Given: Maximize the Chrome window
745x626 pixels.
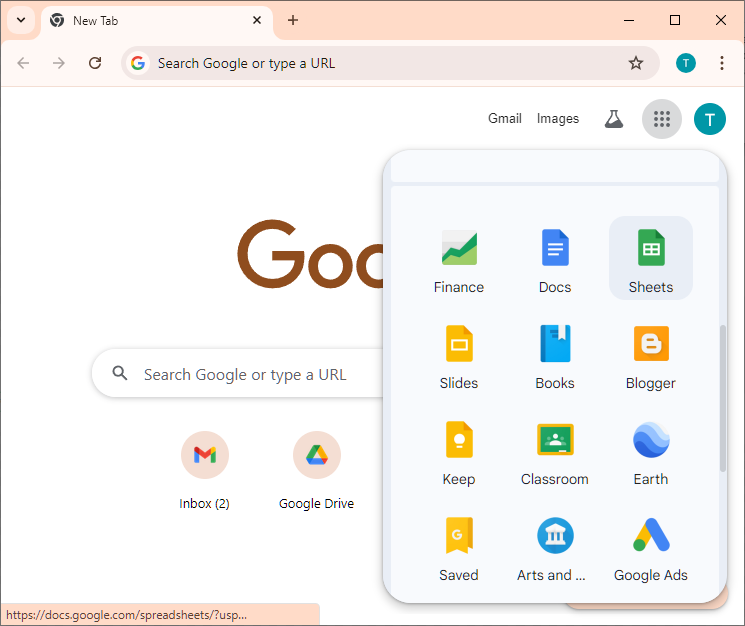Looking at the screenshot, I should (675, 20).
